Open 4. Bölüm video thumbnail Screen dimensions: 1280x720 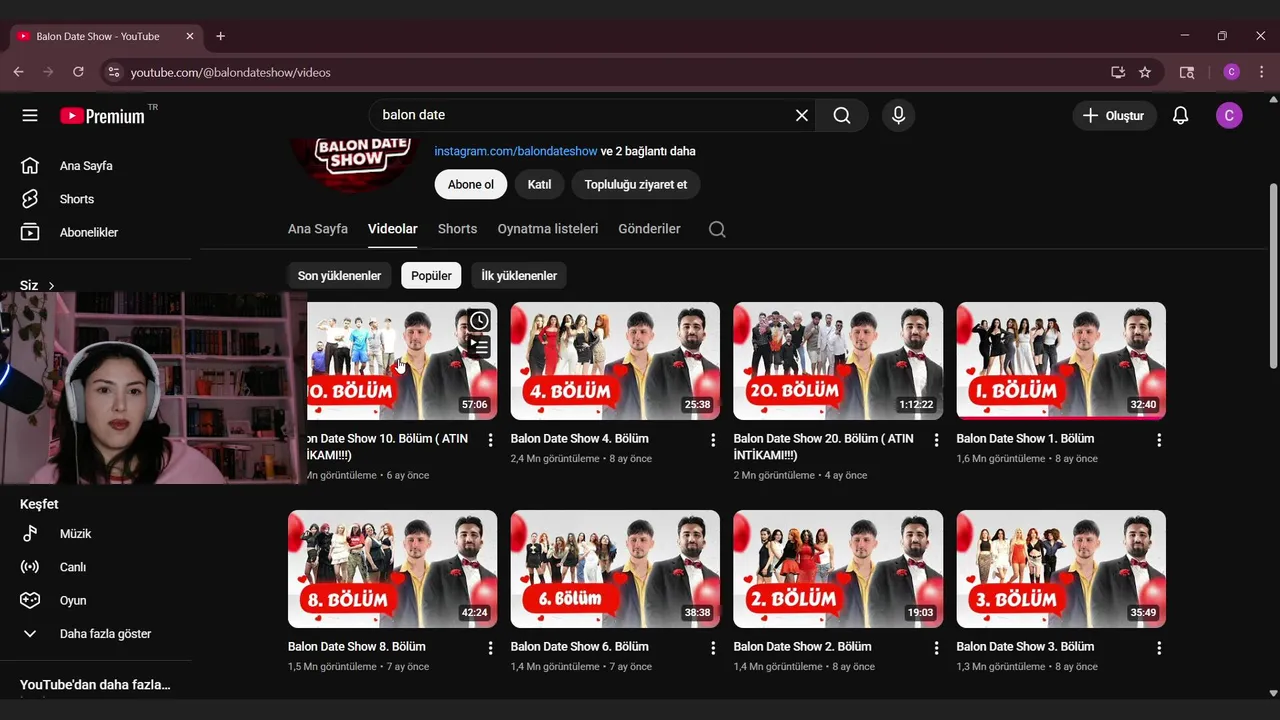point(615,361)
